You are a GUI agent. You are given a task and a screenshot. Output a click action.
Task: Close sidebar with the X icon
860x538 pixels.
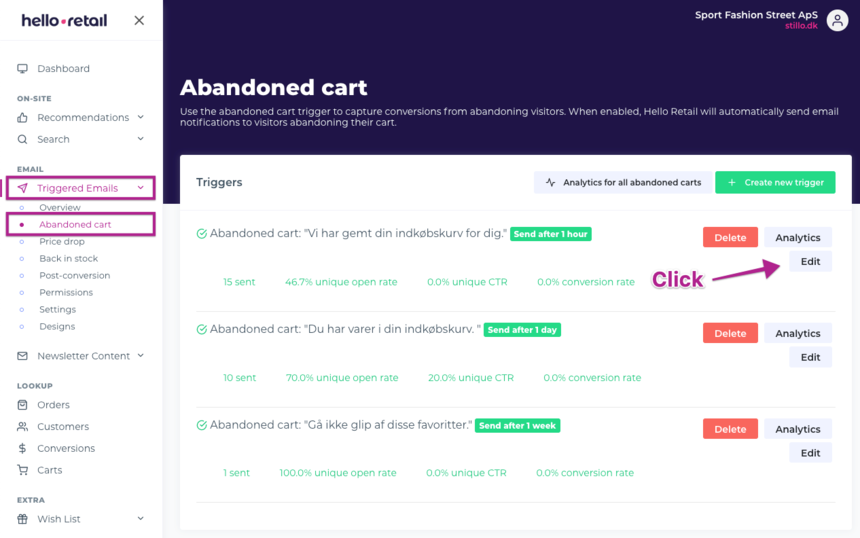point(139,20)
